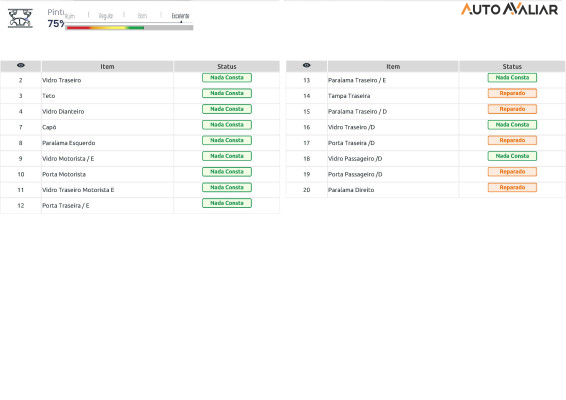This screenshot has width=566, height=400.
Task: Click Reparado badge for Porta Passageiro /D
Action: point(512,171)
